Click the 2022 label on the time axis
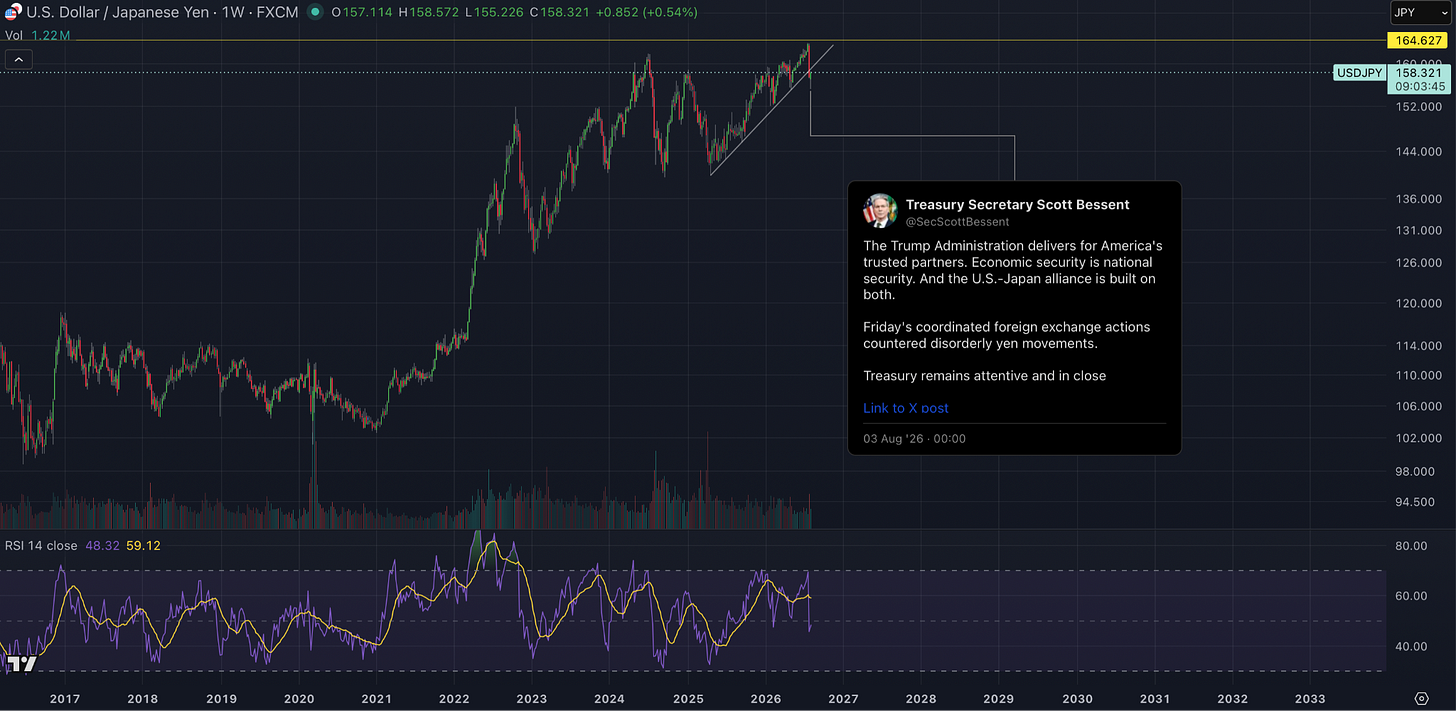The image size is (1456, 711). click(454, 698)
